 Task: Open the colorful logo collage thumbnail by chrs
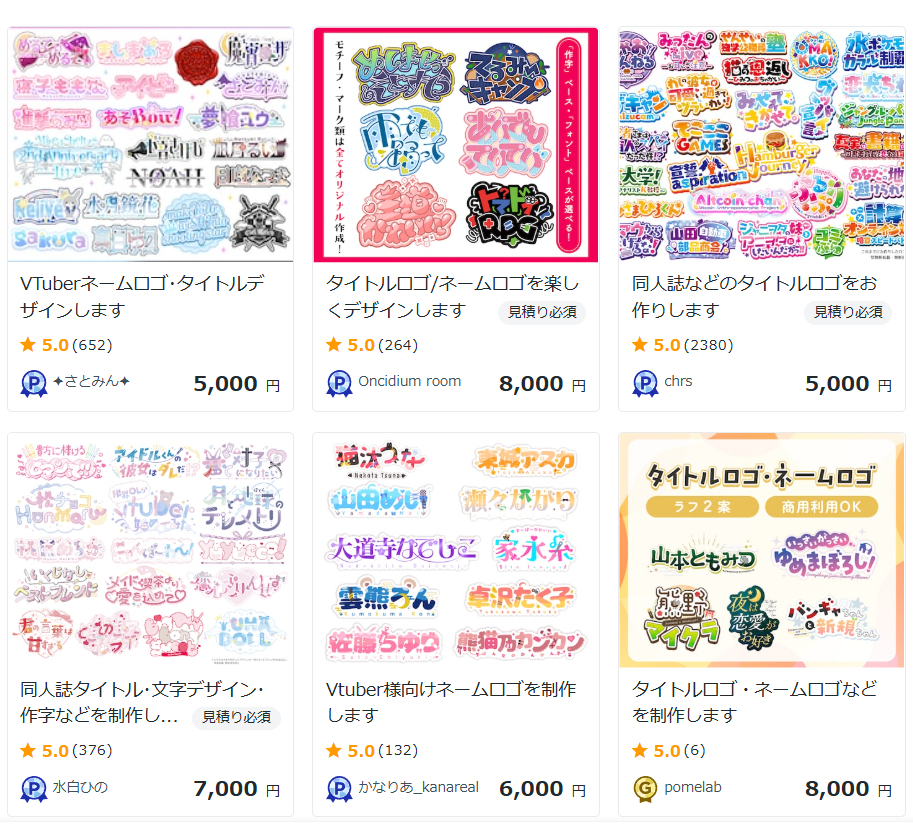(x=762, y=144)
